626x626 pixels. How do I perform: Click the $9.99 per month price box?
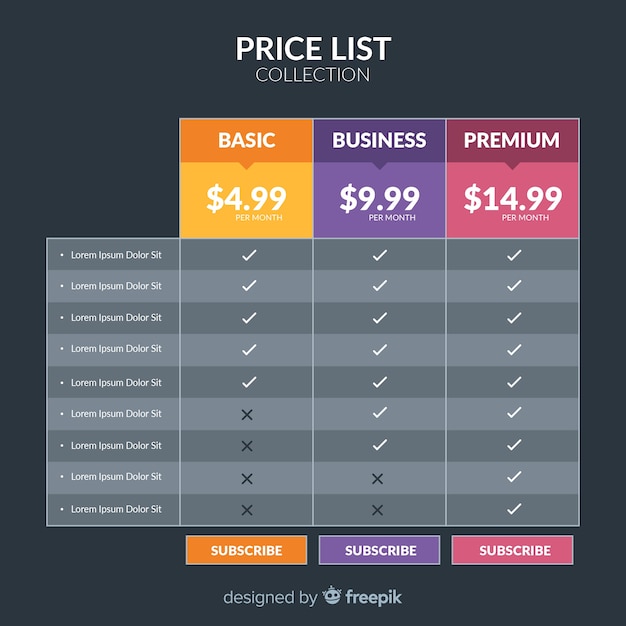(x=379, y=200)
